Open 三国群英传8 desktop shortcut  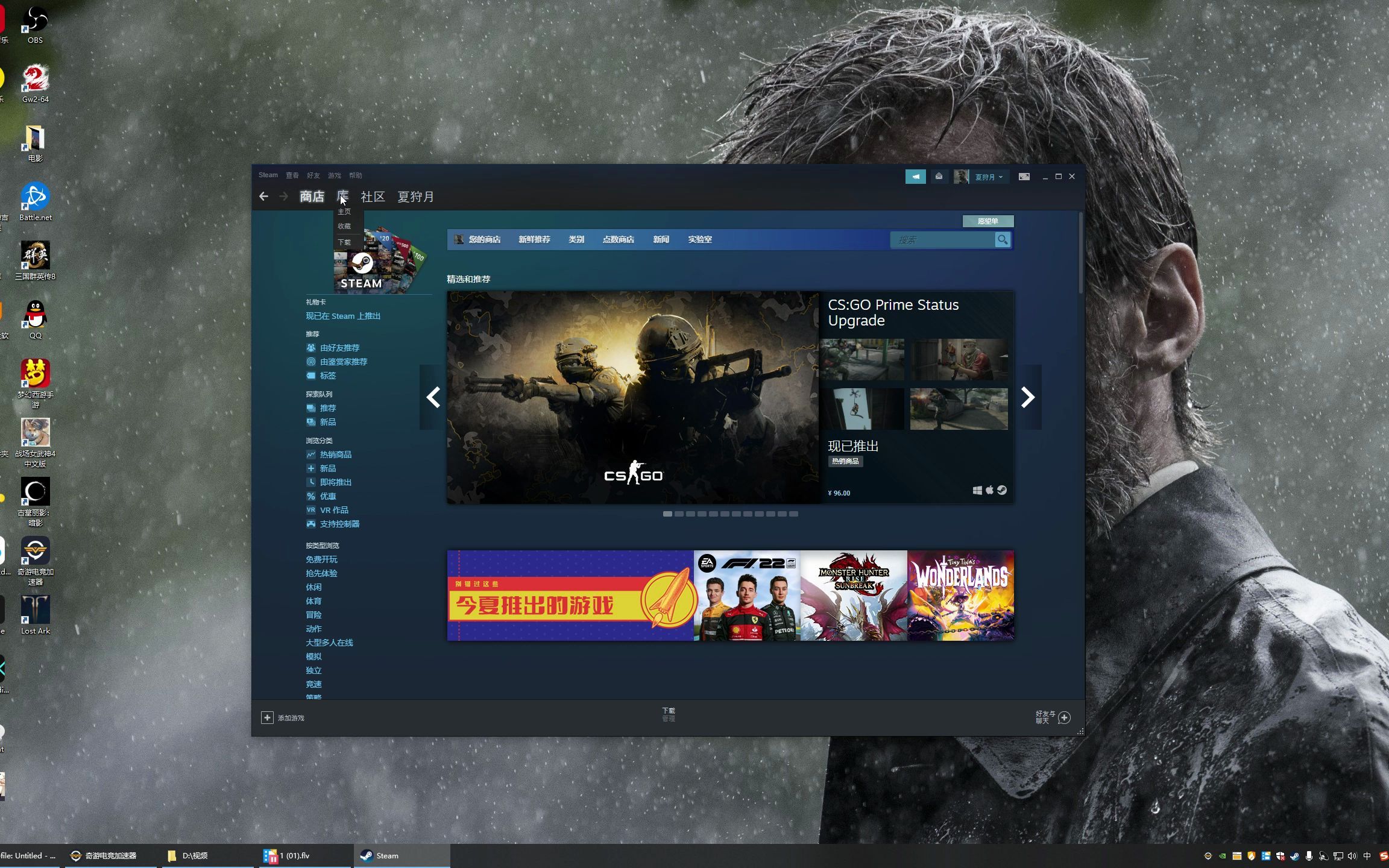(35, 261)
